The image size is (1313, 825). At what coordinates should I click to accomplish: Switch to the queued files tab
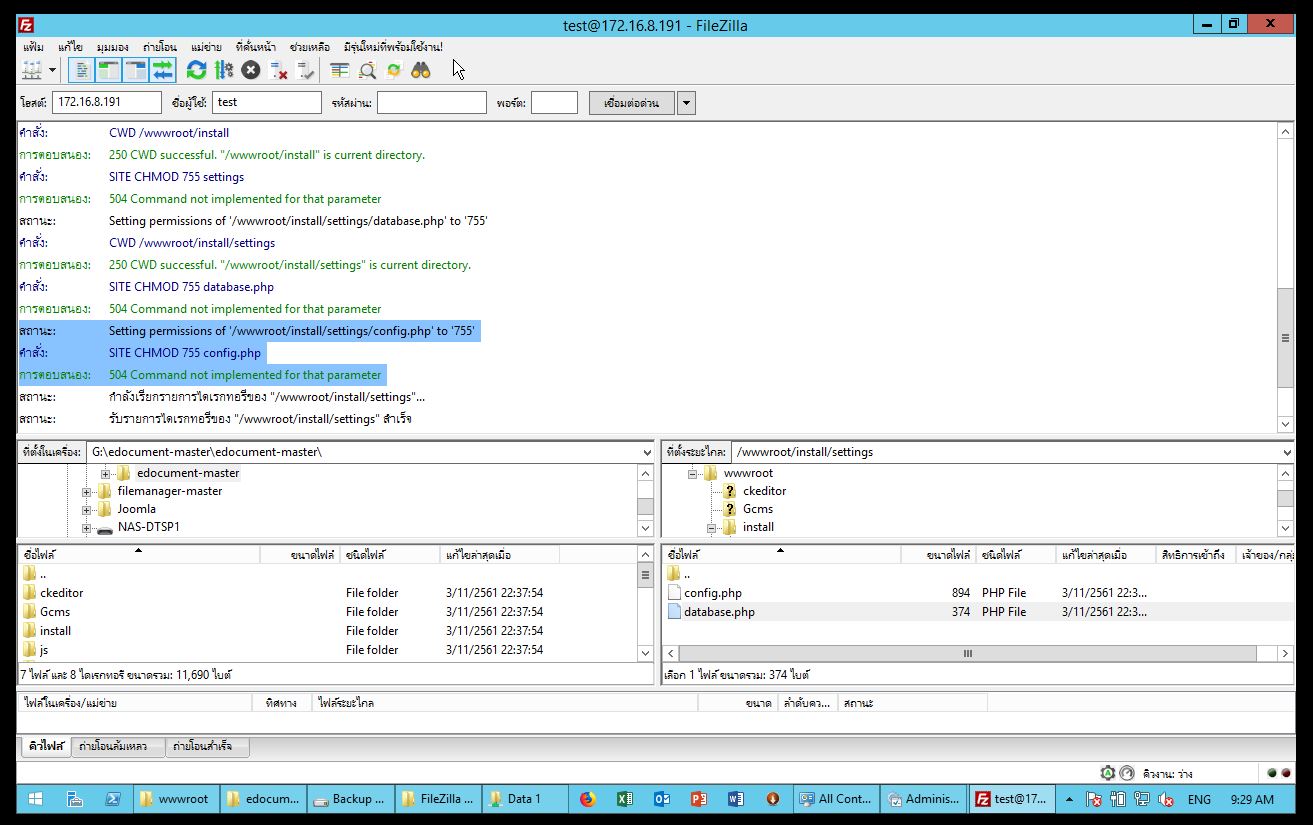46,746
